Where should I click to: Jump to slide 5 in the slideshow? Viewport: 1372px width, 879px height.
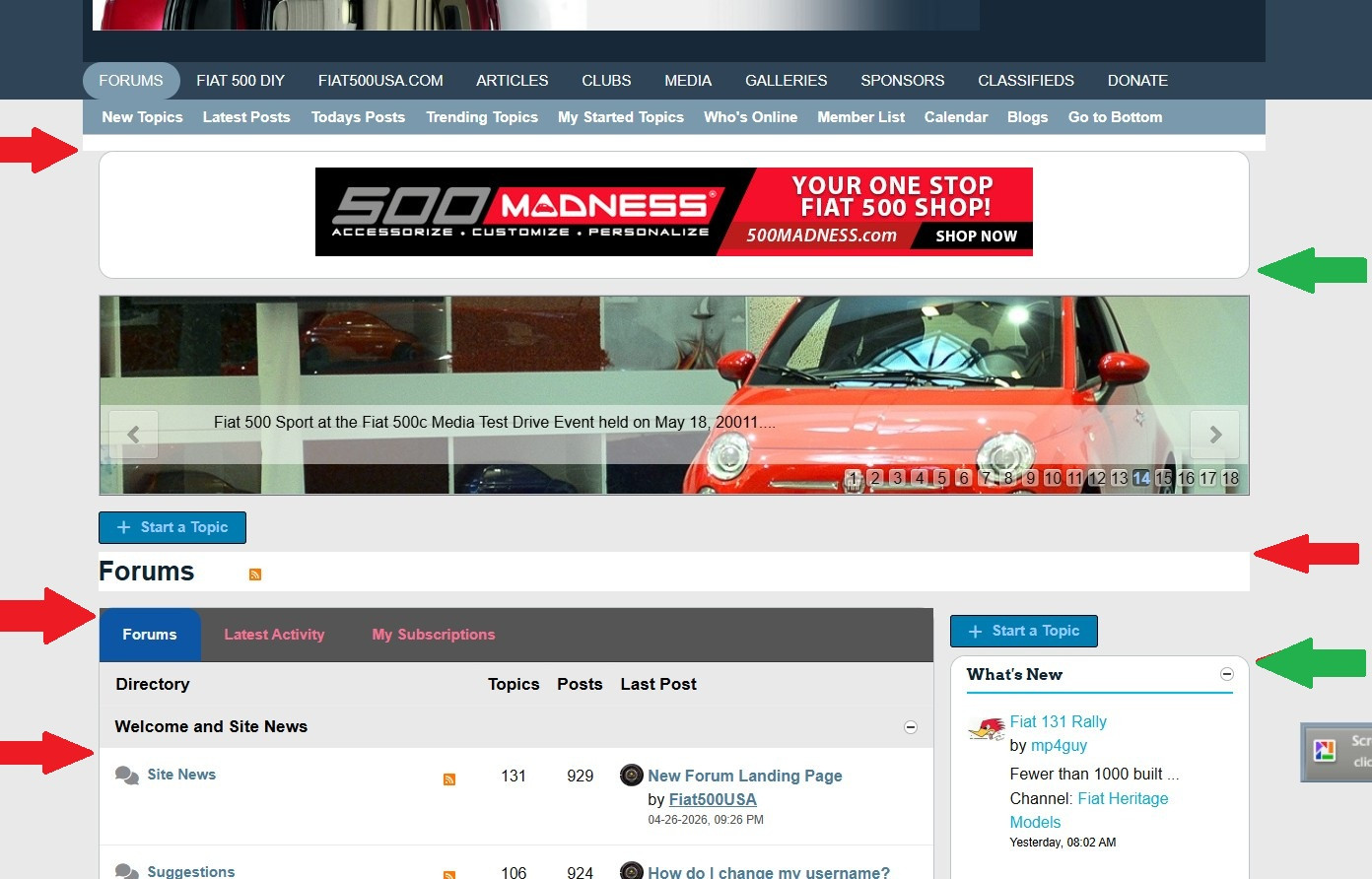pyautogui.click(x=942, y=478)
